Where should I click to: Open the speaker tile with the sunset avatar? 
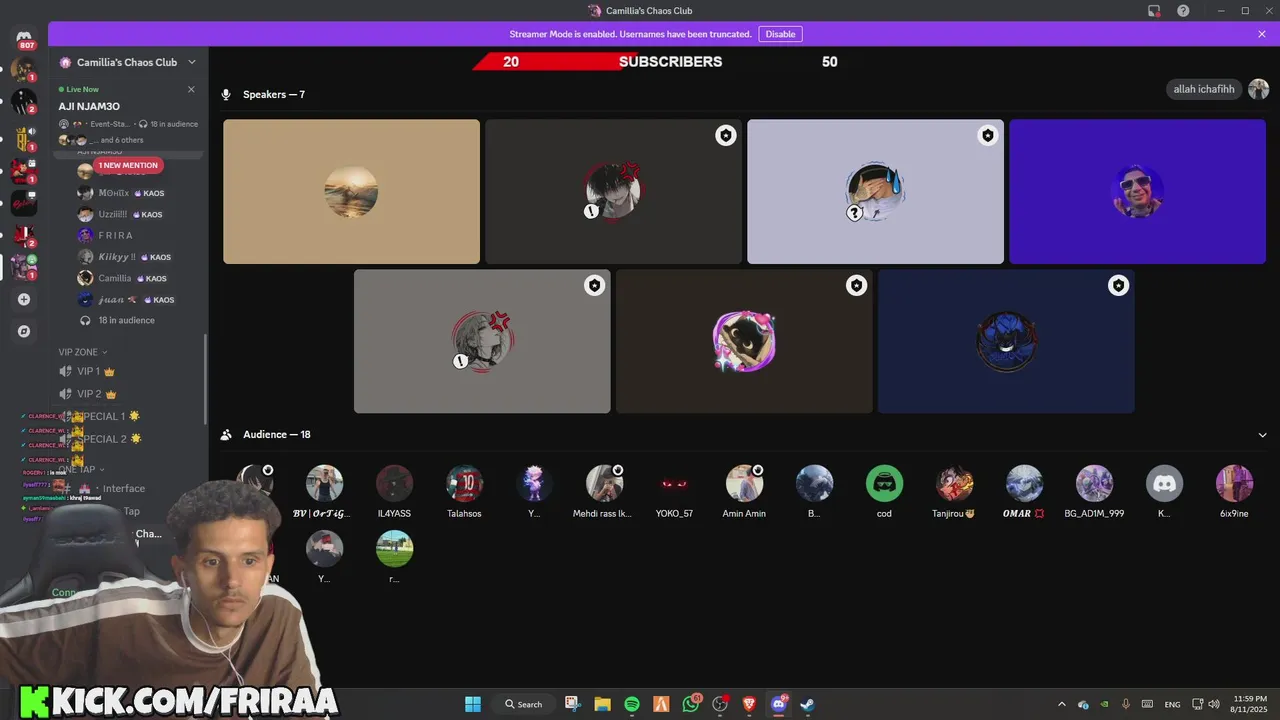[x=351, y=192]
